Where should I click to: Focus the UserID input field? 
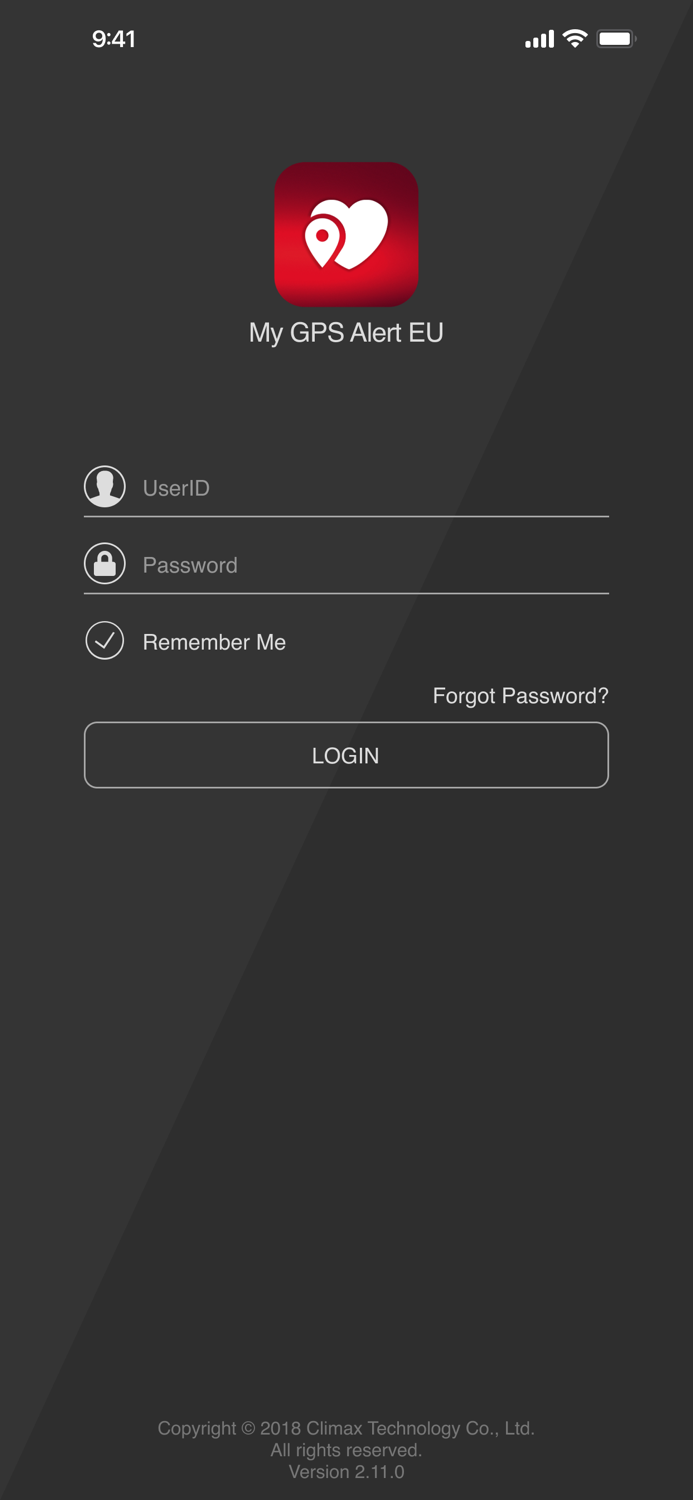pos(346,488)
